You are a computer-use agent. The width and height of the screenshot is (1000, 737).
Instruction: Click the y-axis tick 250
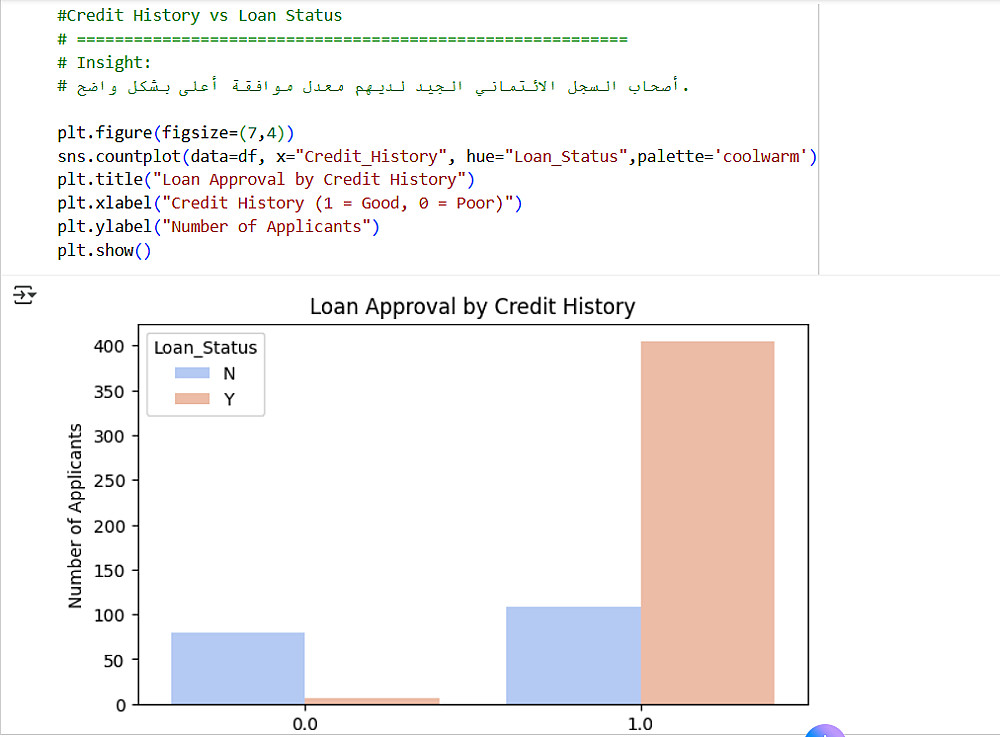click(109, 481)
